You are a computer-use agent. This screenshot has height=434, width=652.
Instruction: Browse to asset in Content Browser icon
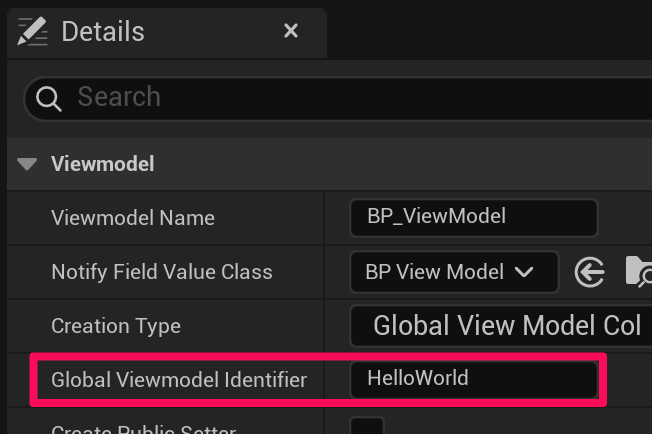[x=637, y=271]
